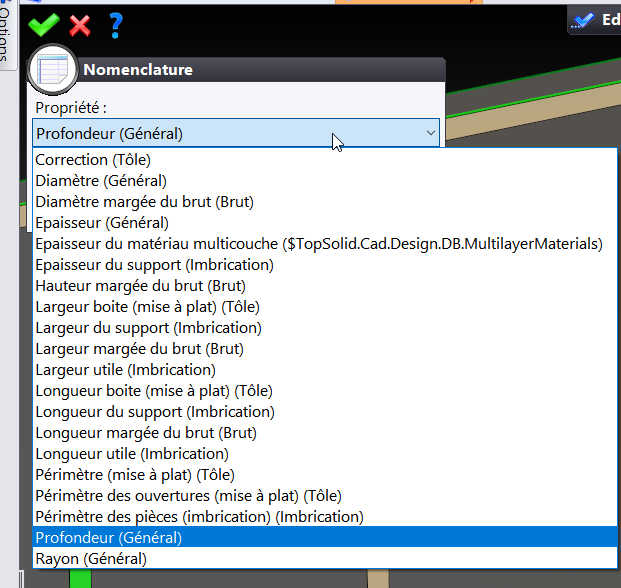Screen dimensions: 621x588
Task: Choose Largeur du support (Imbrication)
Action: click(325, 328)
